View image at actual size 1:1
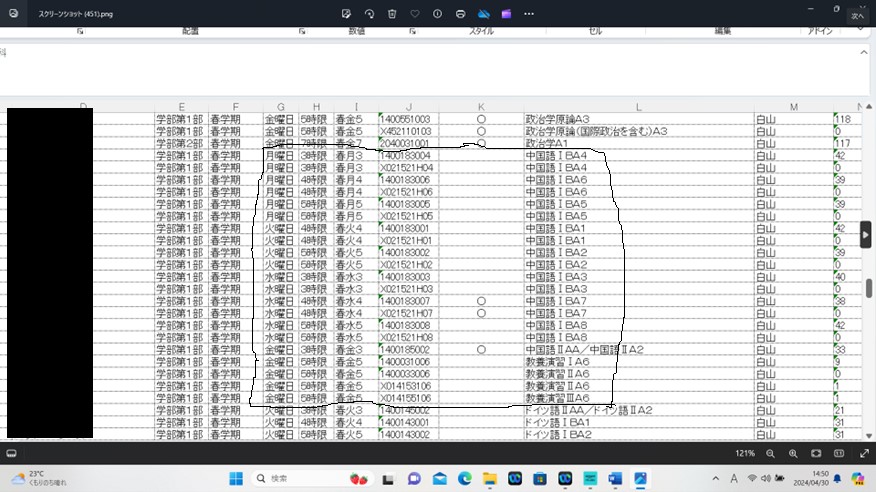The height and width of the screenshot is (492, 876). (x=839, y=453)
